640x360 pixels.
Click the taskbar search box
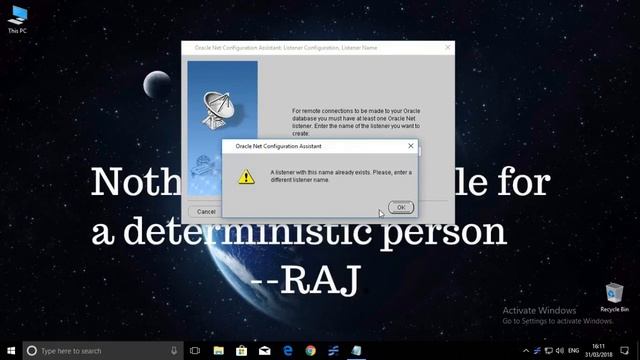103,351
